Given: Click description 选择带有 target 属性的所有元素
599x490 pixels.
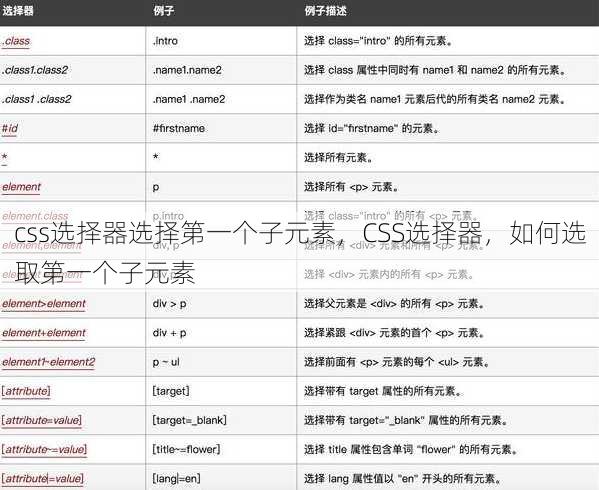Looking at the screenshot, I should [x=383, y=391].
